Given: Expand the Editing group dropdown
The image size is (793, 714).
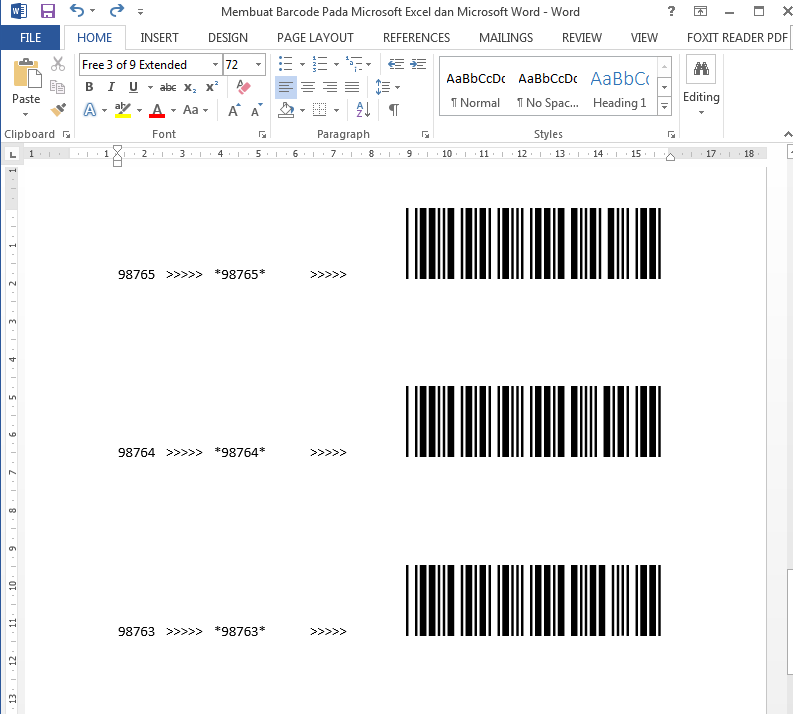Looking at the screenshot, I should pos(701,113).
